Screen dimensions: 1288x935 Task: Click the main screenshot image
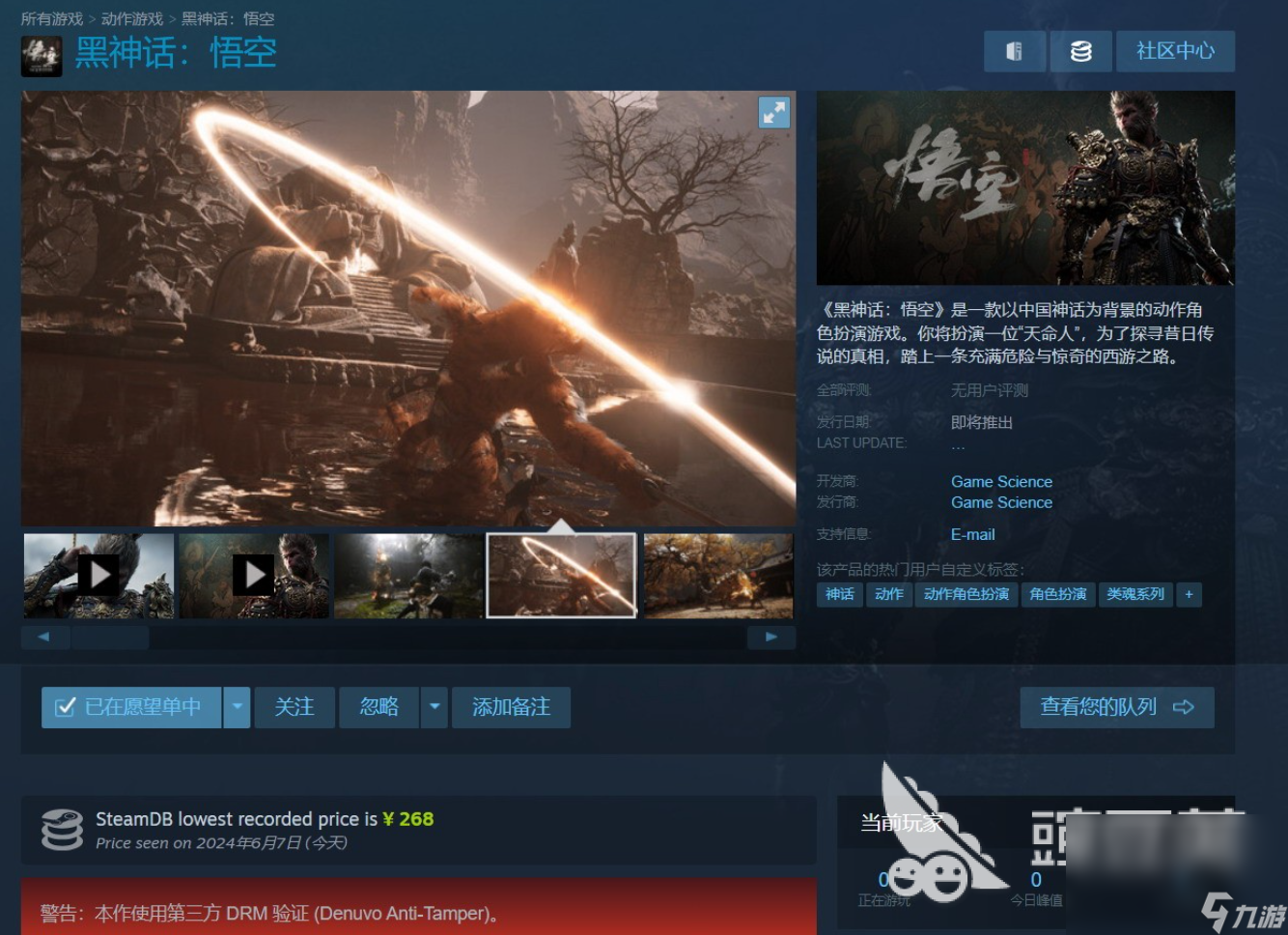(x=408, y=308)
